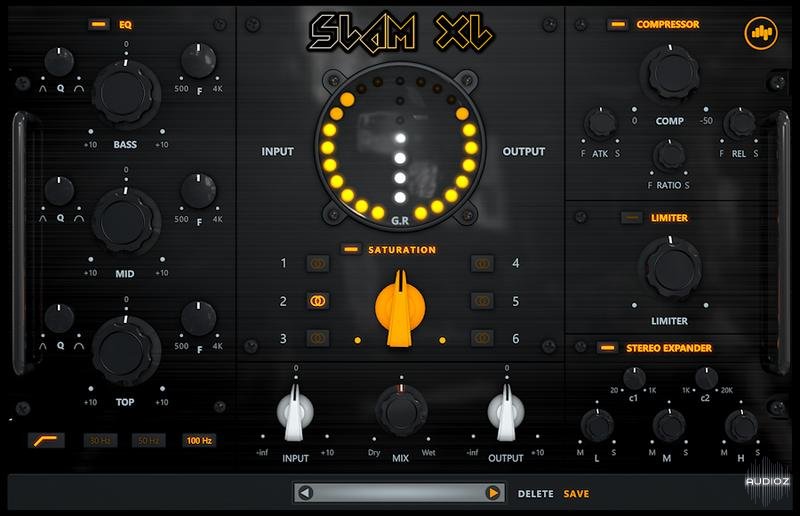Click the TOP band Q knob
Screen dimensions: 800x516
[x=59, y=319]
